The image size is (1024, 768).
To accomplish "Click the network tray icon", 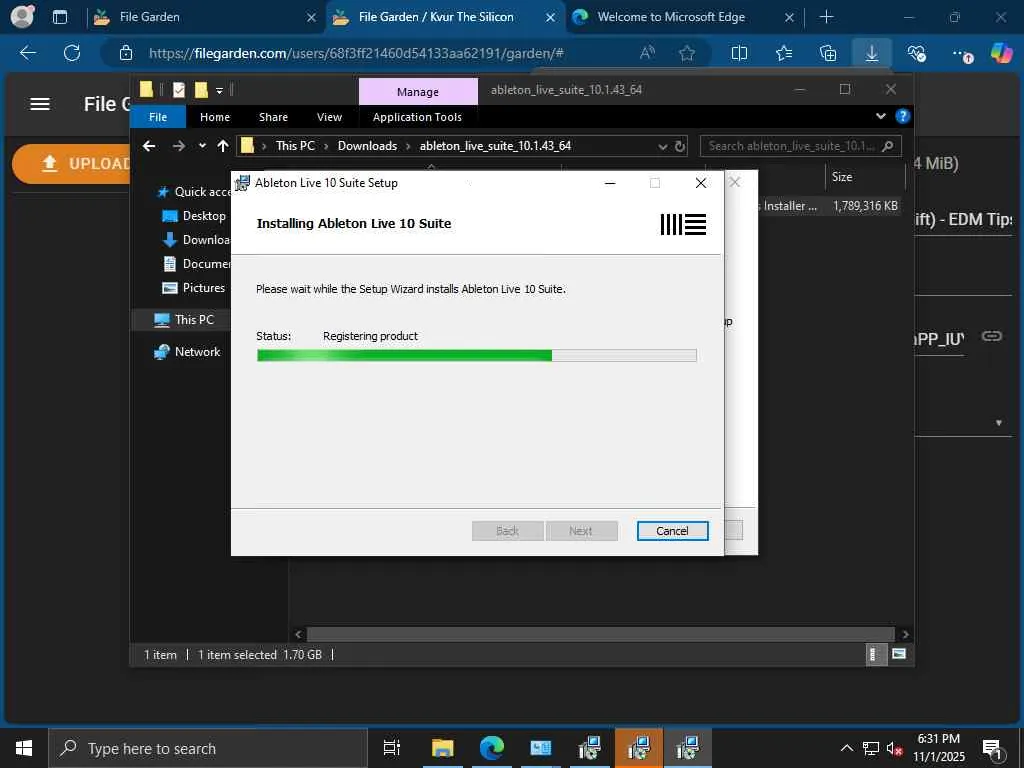I will pyautogui.click(x=871, y=749).
